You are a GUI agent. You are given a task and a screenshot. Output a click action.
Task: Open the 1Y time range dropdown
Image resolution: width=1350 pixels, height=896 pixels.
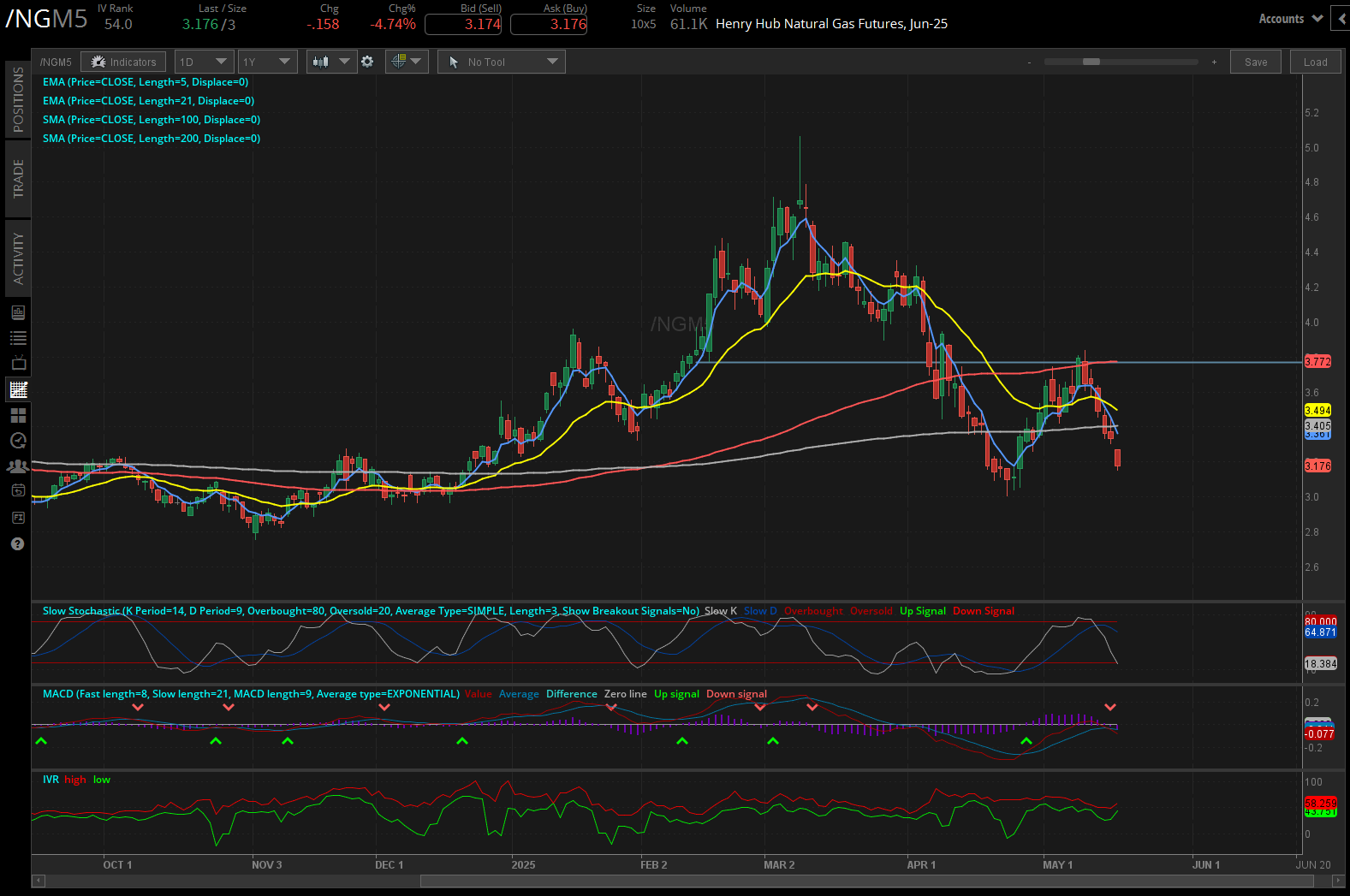pos(267,62)
